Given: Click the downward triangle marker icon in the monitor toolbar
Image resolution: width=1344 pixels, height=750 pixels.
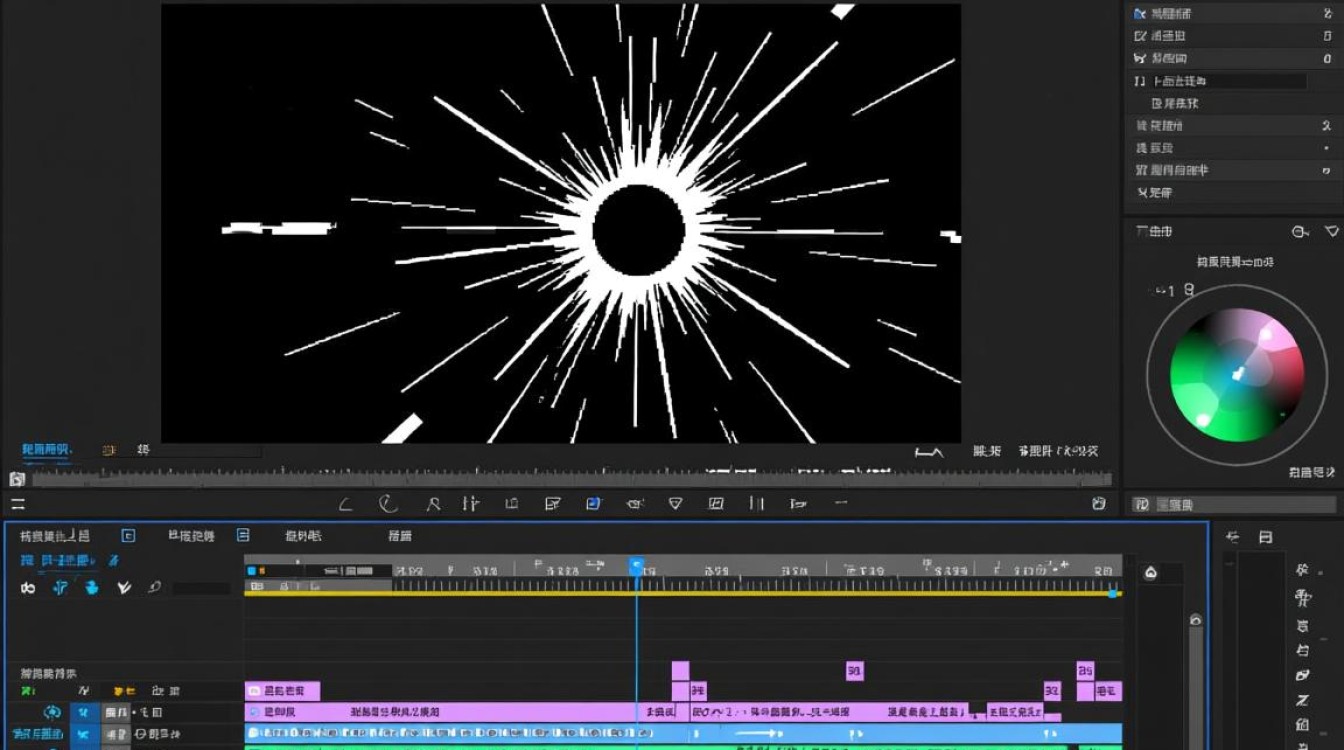Looking at the screenshot, I should pyautogui.click(x=675, y=504).
